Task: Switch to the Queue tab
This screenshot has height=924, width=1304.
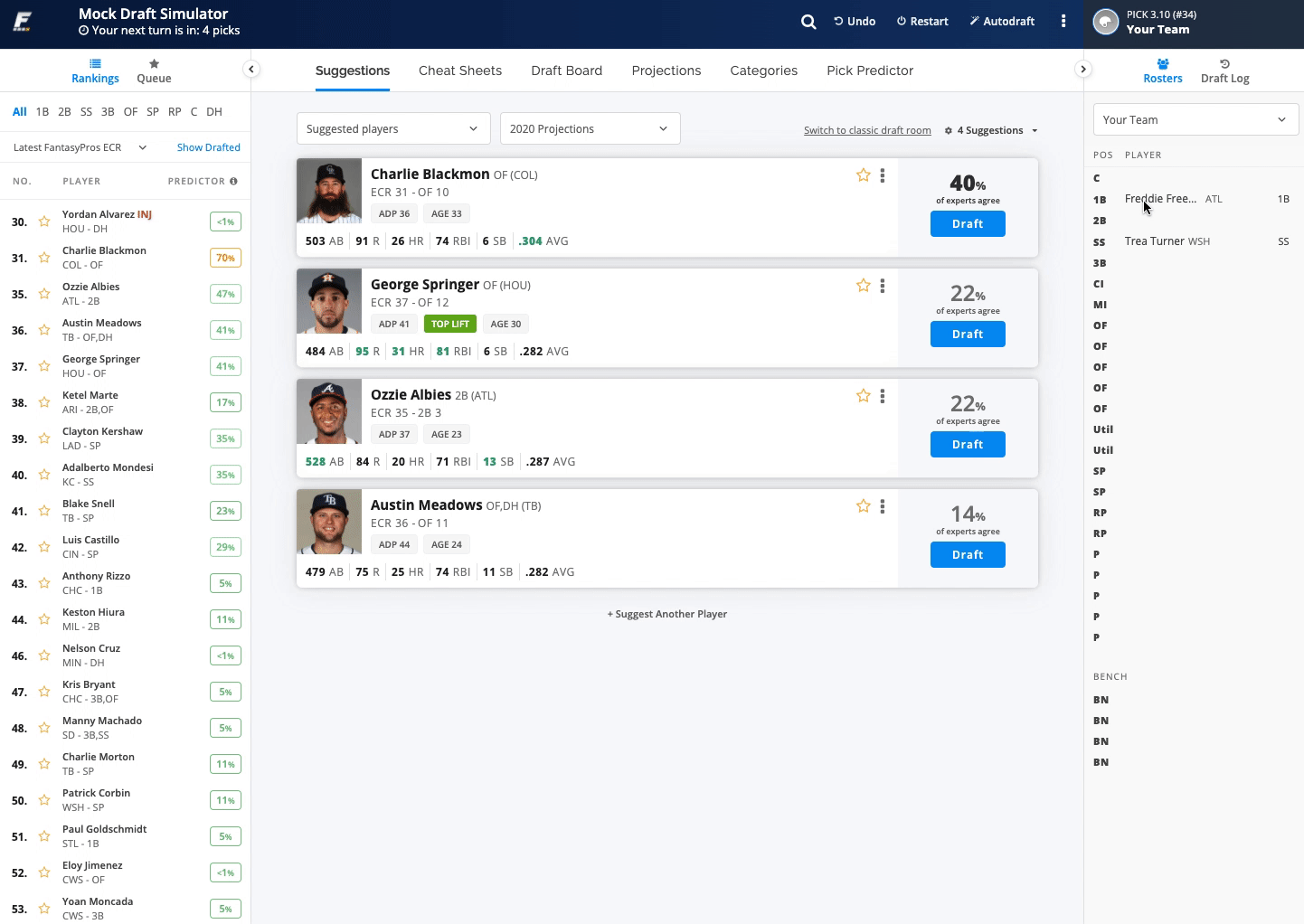Action: [154, 71]
